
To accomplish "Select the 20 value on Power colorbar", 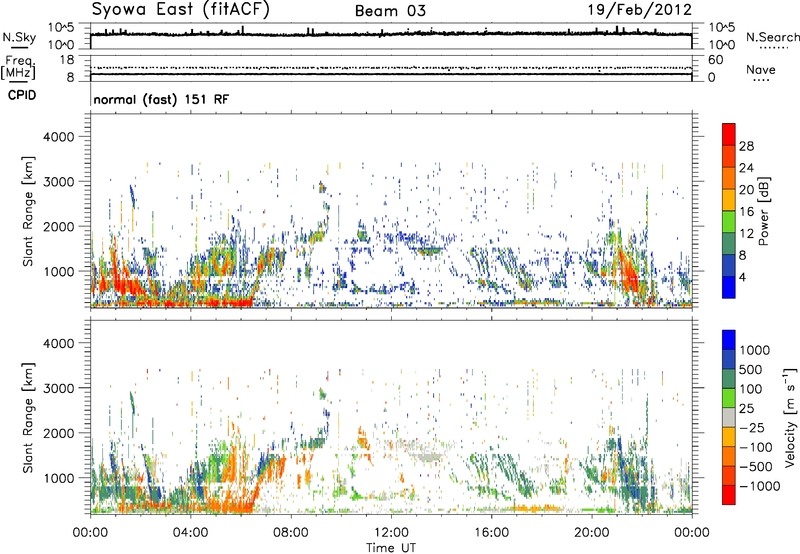I will click(746, 190).
